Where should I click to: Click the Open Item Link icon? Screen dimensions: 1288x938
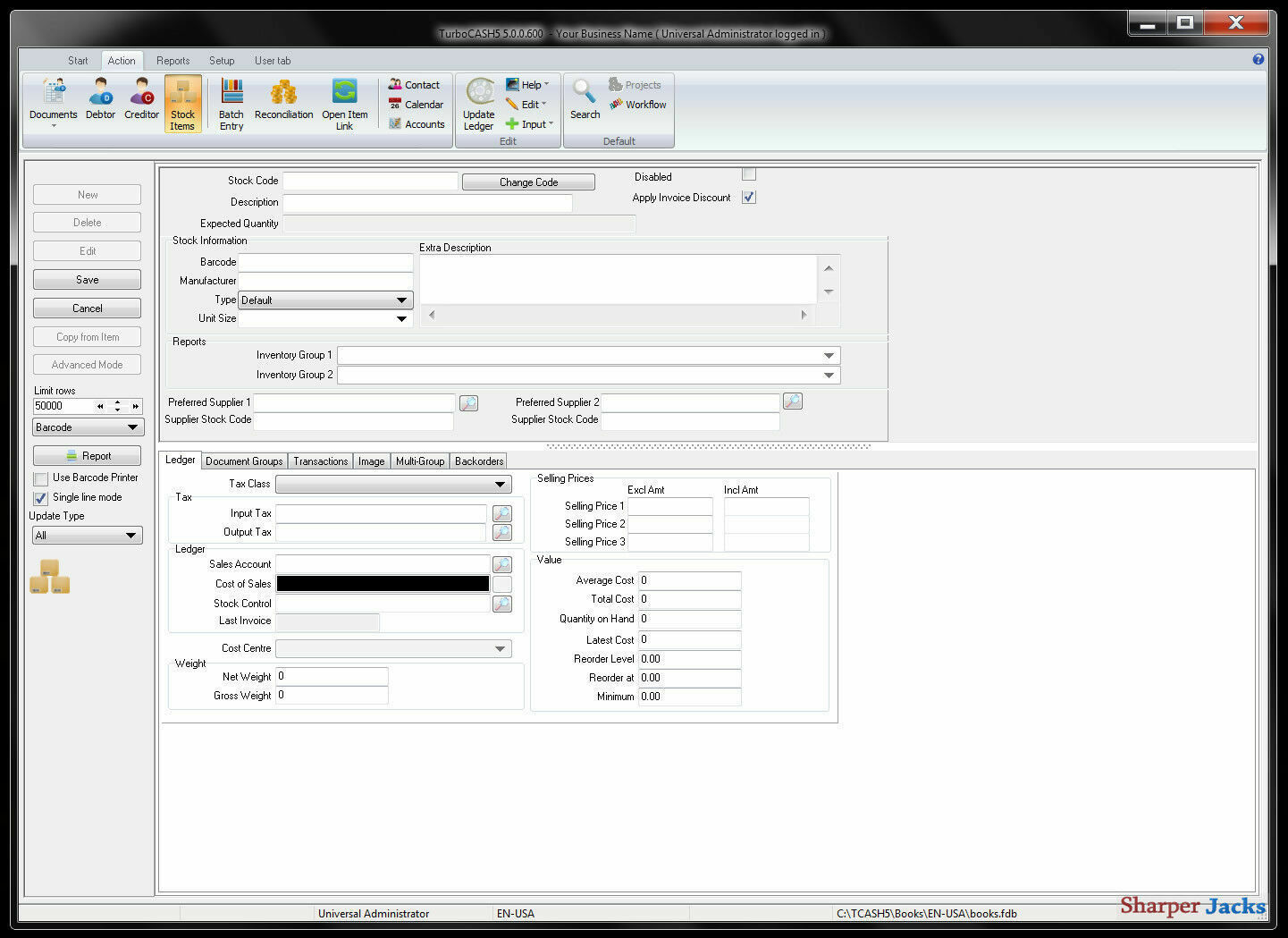click(344, 104)
